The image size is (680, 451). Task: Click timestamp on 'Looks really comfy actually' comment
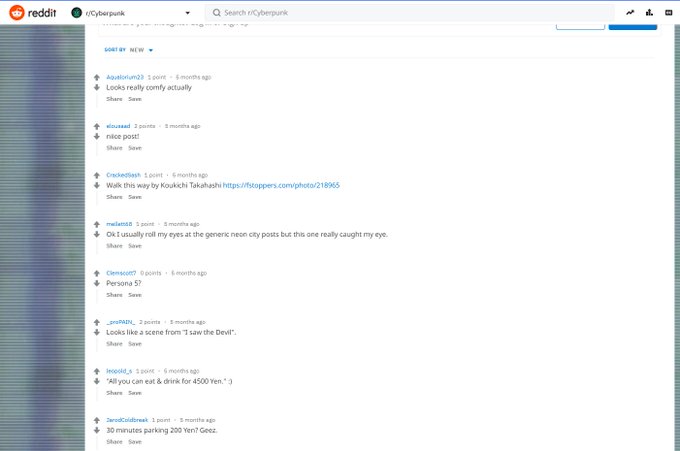coord(193,77)
